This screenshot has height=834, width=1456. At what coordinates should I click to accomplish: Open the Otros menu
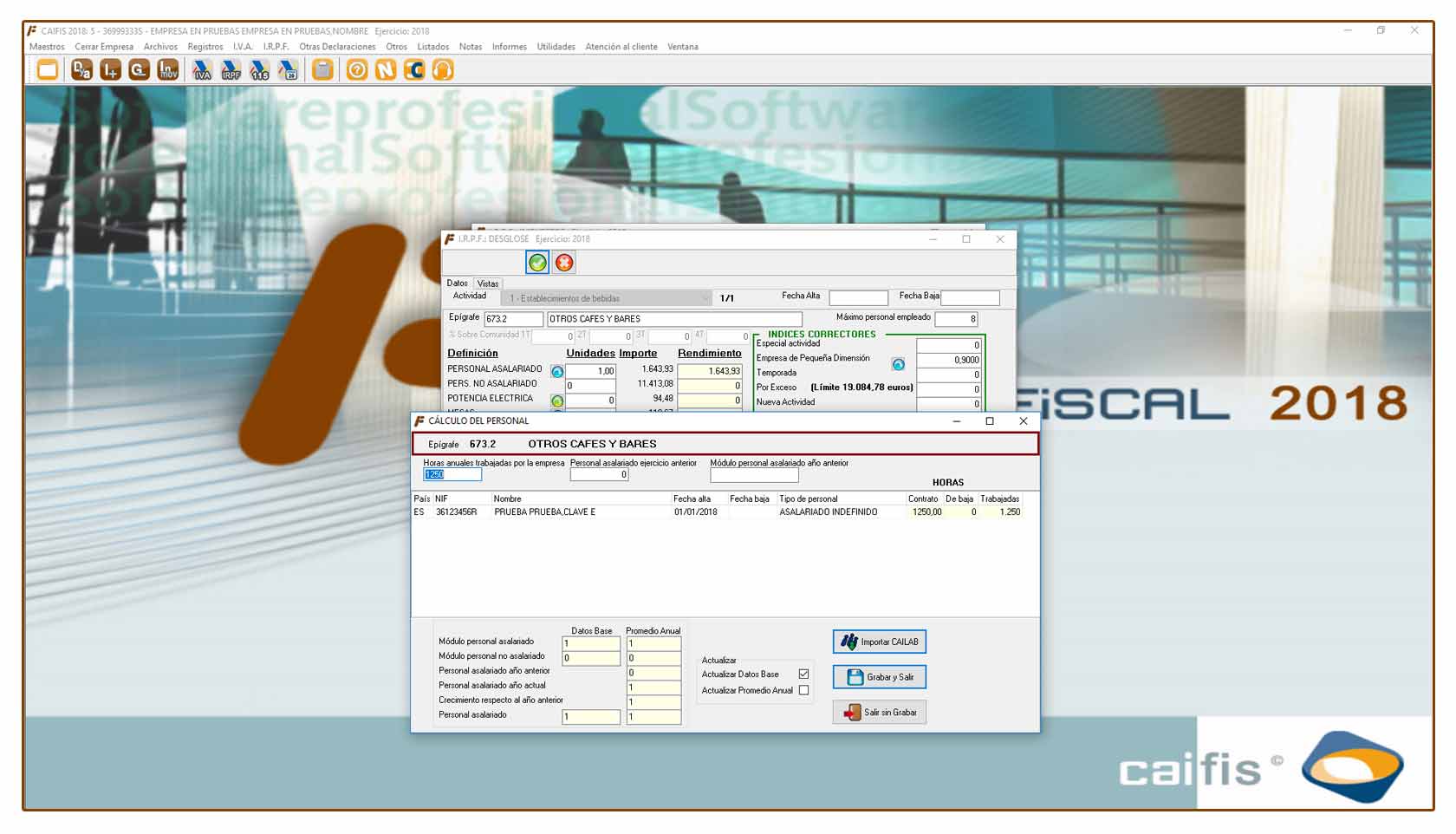point(396,47)
